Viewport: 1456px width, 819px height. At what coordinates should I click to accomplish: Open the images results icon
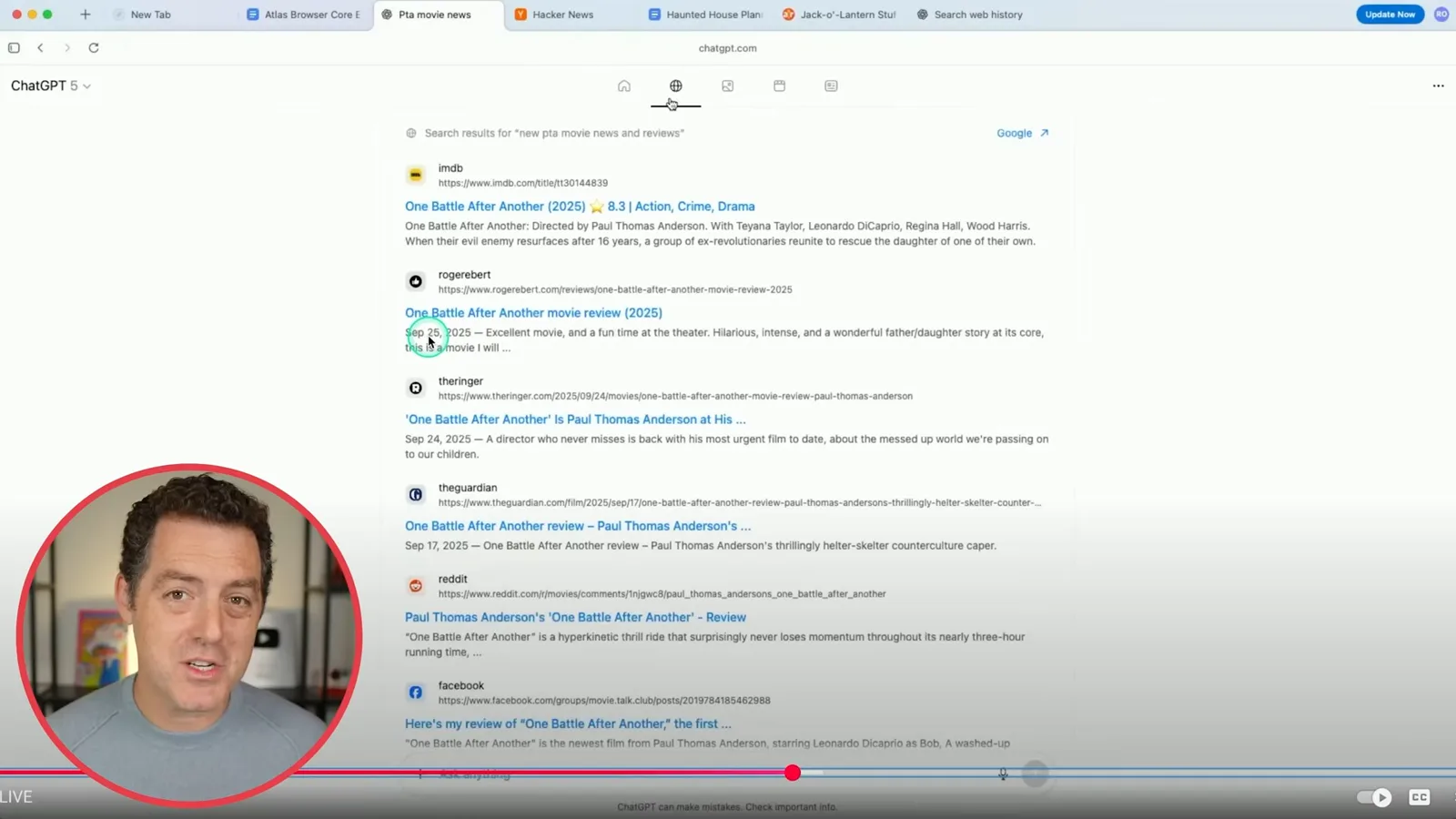[728, 86]
